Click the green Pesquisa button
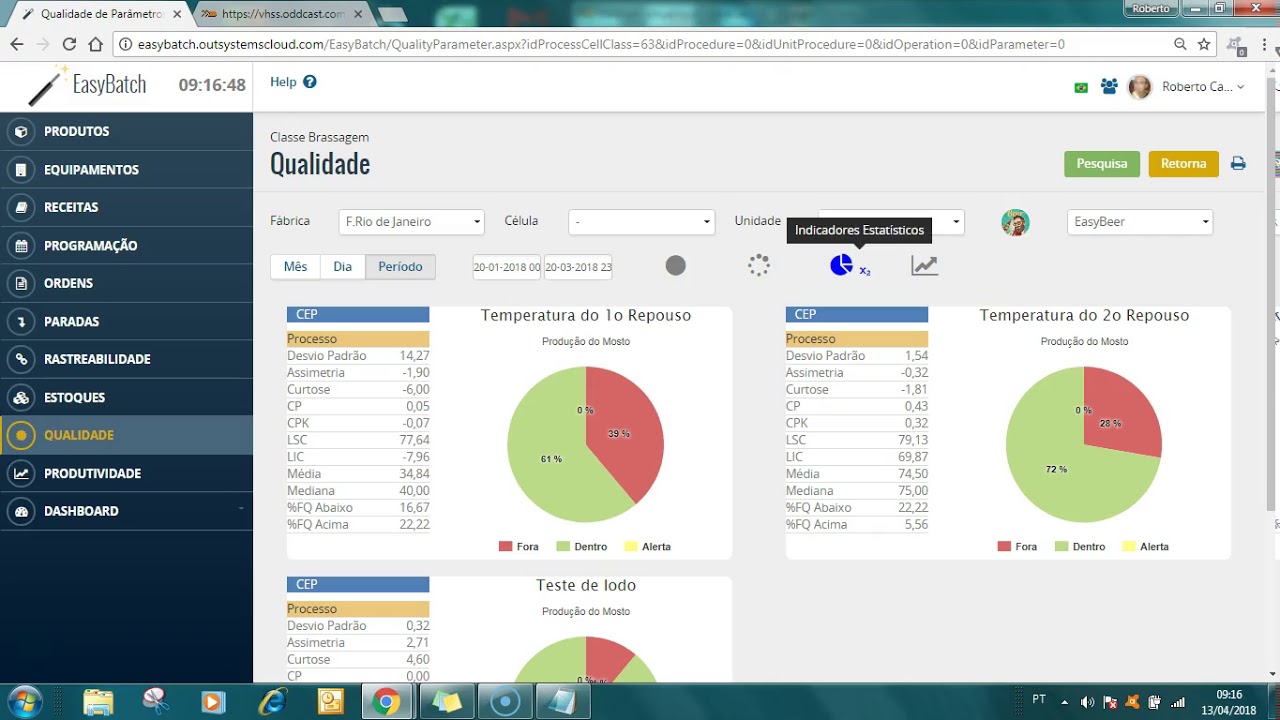This screenshot has width=1280, height=720. (x=1102, y=164)
